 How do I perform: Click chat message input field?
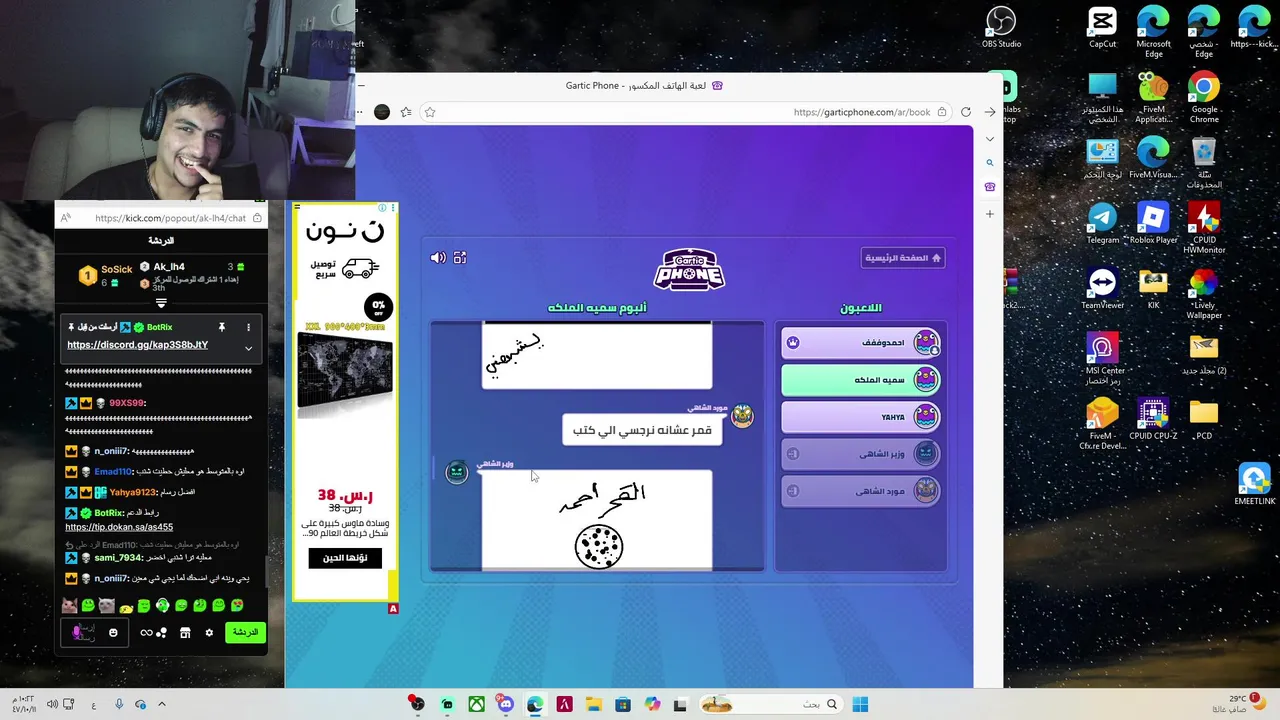tap(95, 633)
